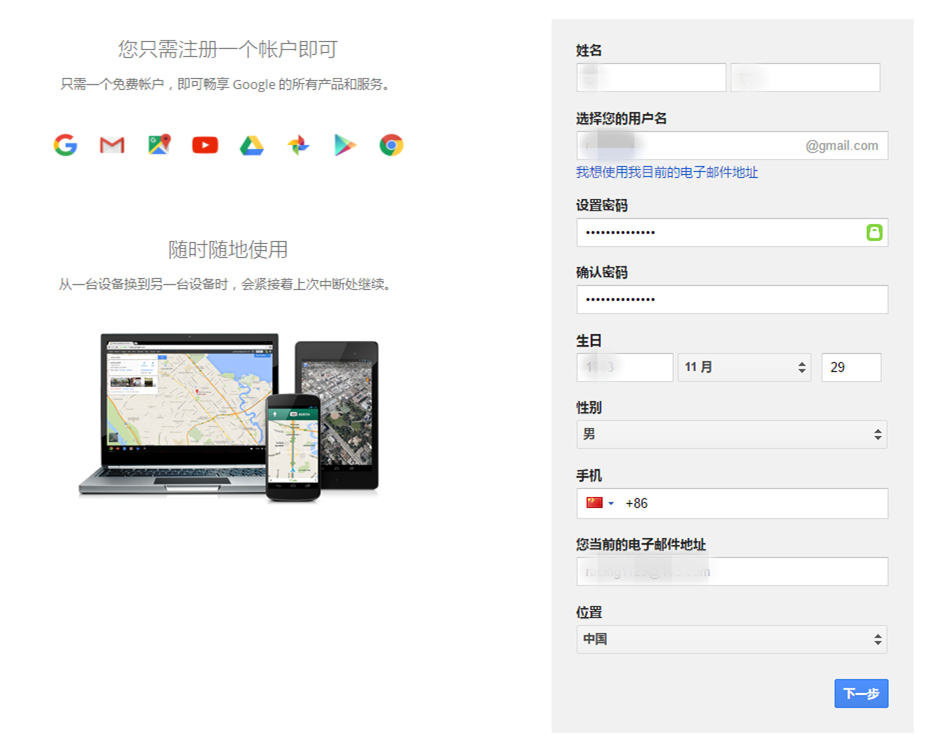Open the 位置 country dropdown showing 中国
This screenshot has height=743, width=950.
pos(732,639)
